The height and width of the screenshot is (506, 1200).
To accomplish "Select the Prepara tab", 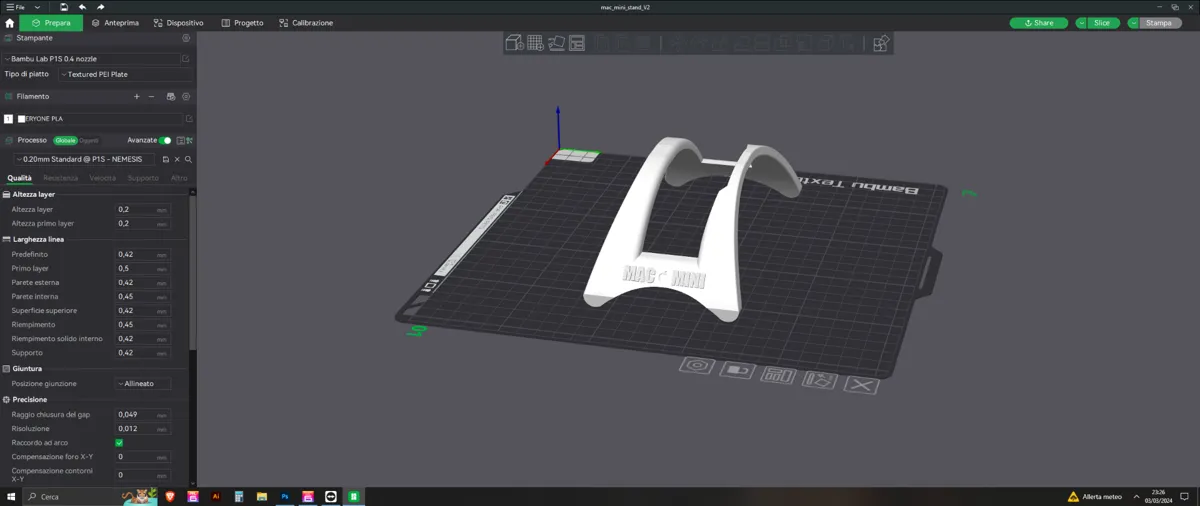I will pyautogui.click(x=51, y=23).
